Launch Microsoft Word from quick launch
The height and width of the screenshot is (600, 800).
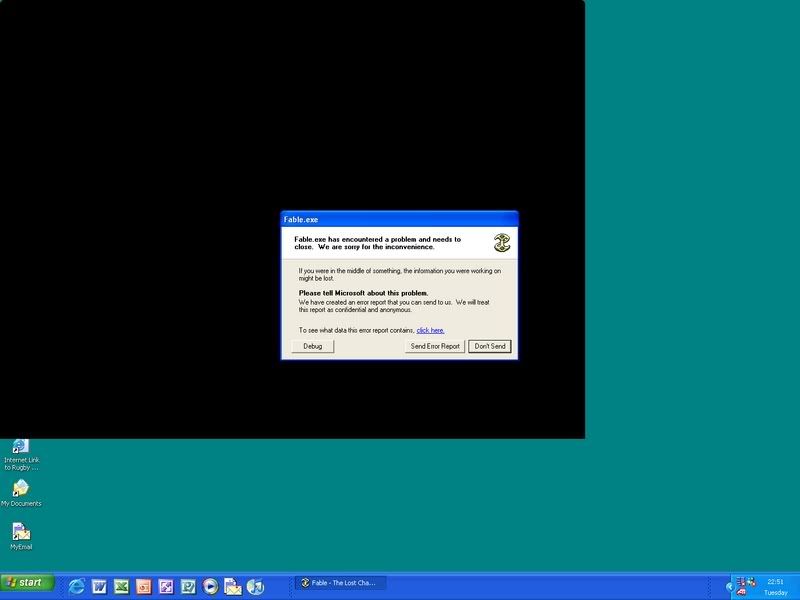[99, 586]
